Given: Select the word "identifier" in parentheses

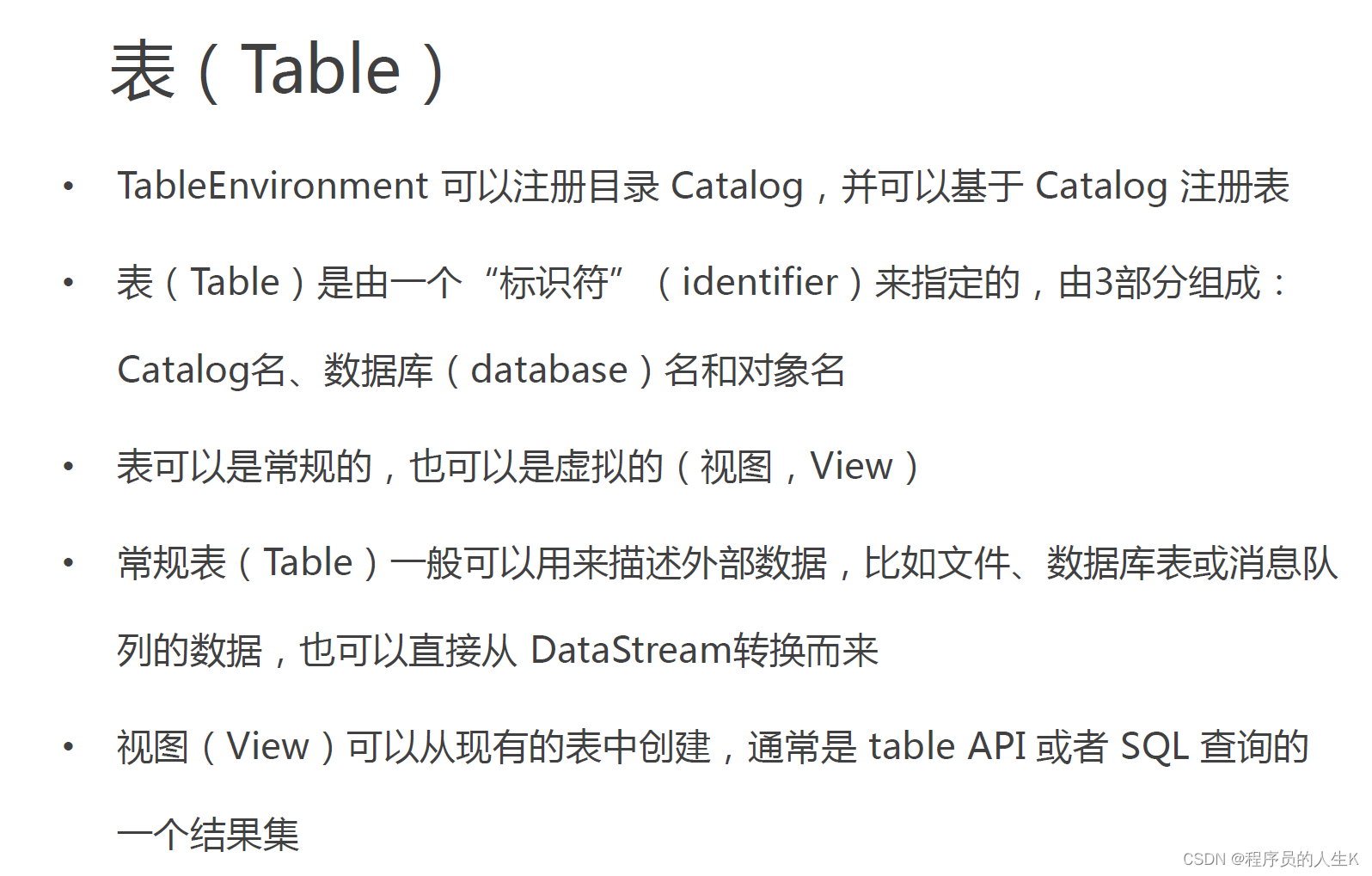Looking at the screenshot, I should 759,283.
